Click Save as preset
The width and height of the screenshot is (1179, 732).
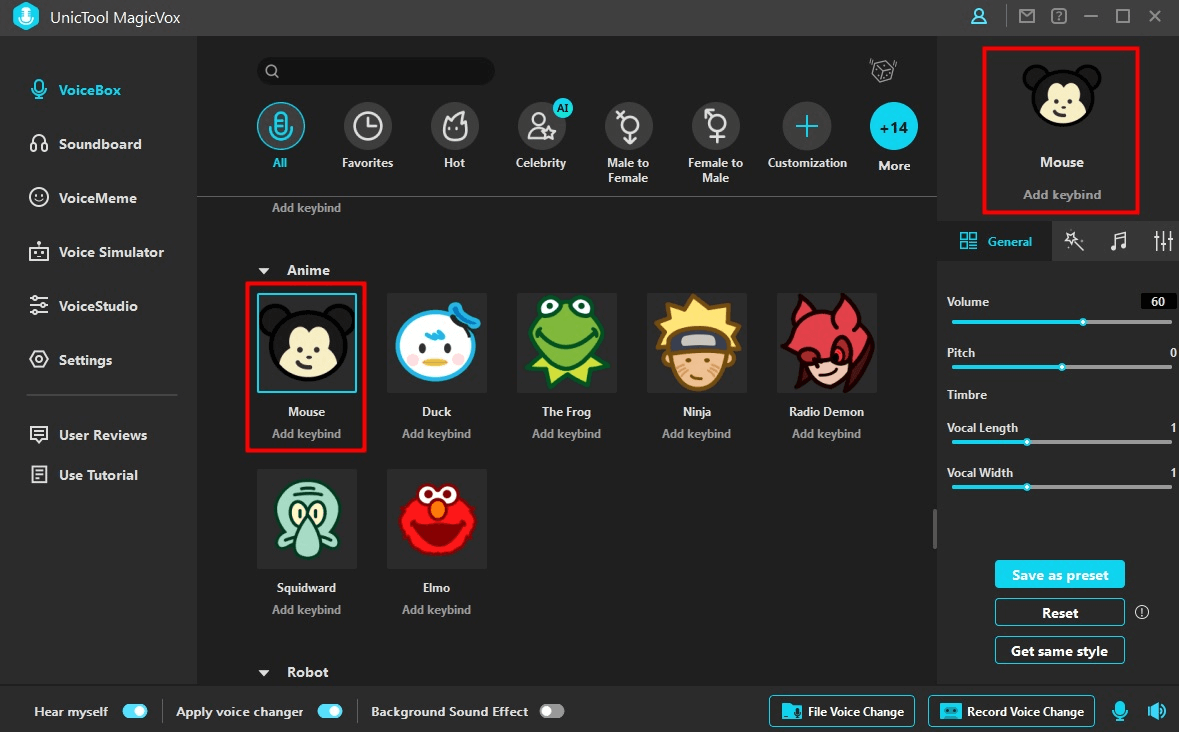point(1059,575)
